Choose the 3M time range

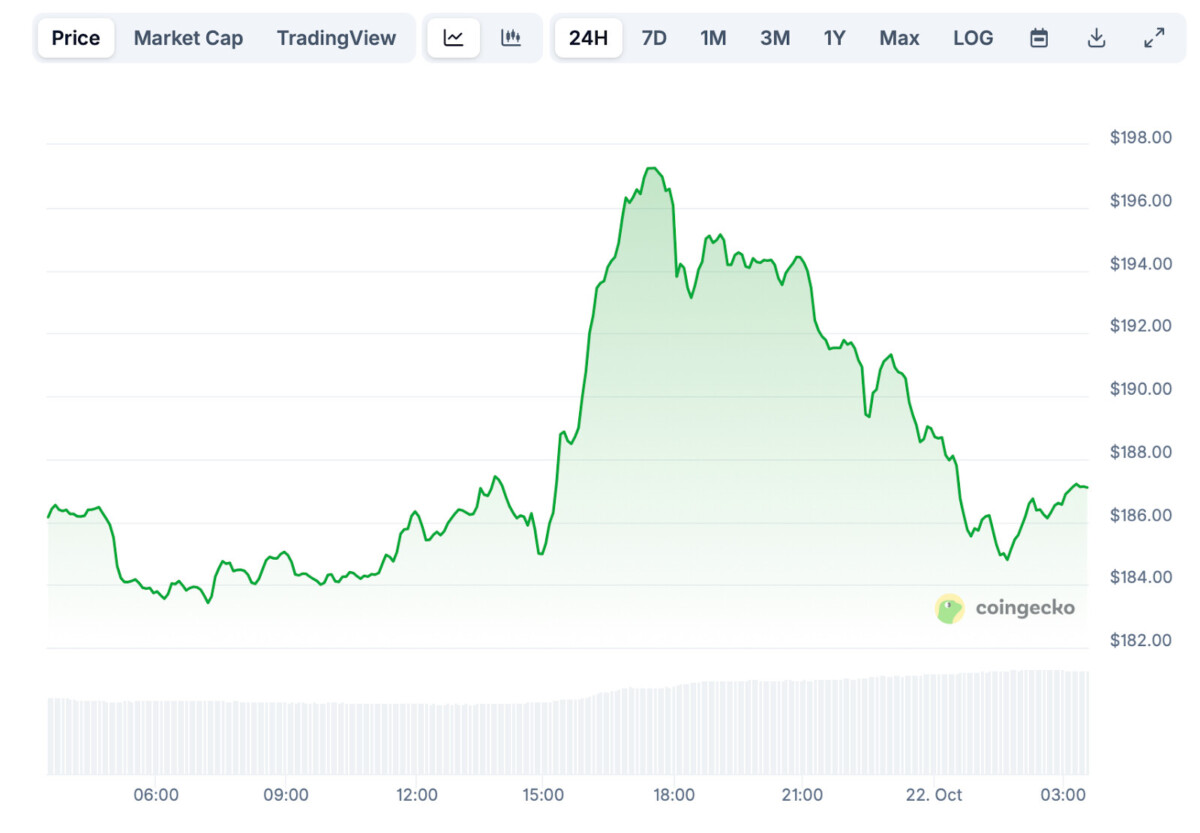tap(775, 38)
